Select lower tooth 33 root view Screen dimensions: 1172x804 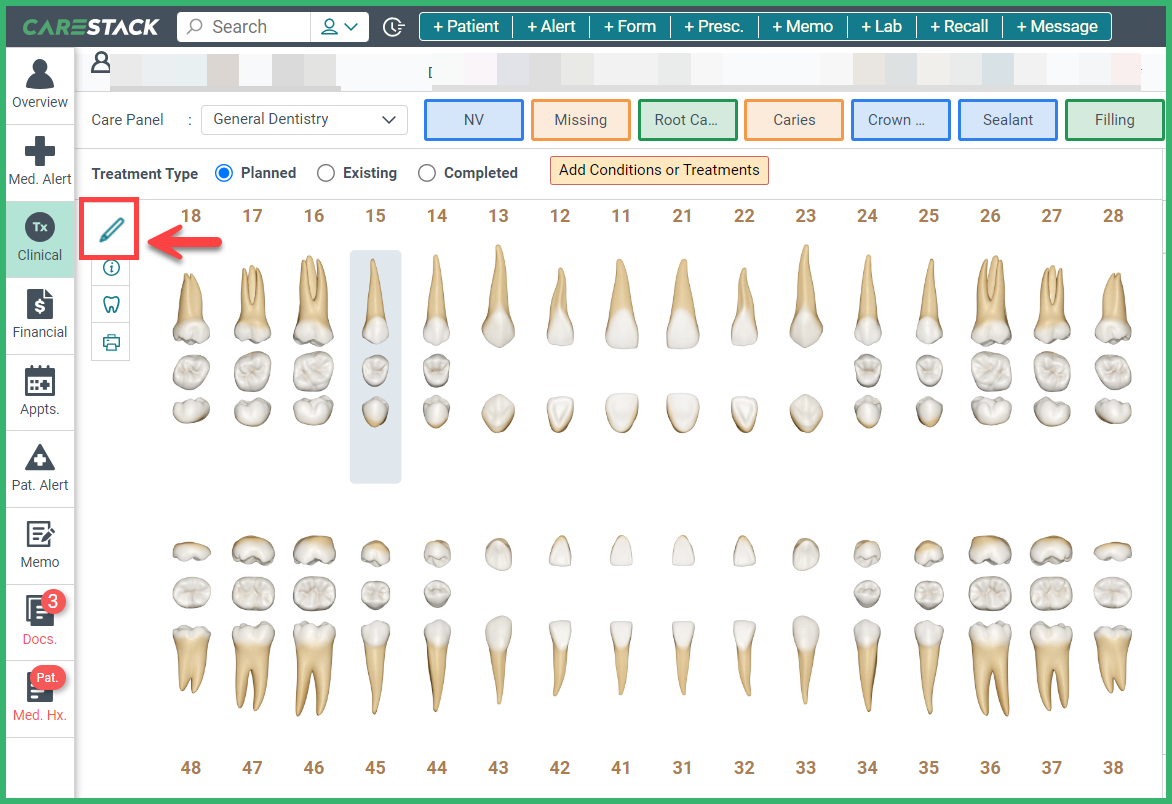coord(806,659)
